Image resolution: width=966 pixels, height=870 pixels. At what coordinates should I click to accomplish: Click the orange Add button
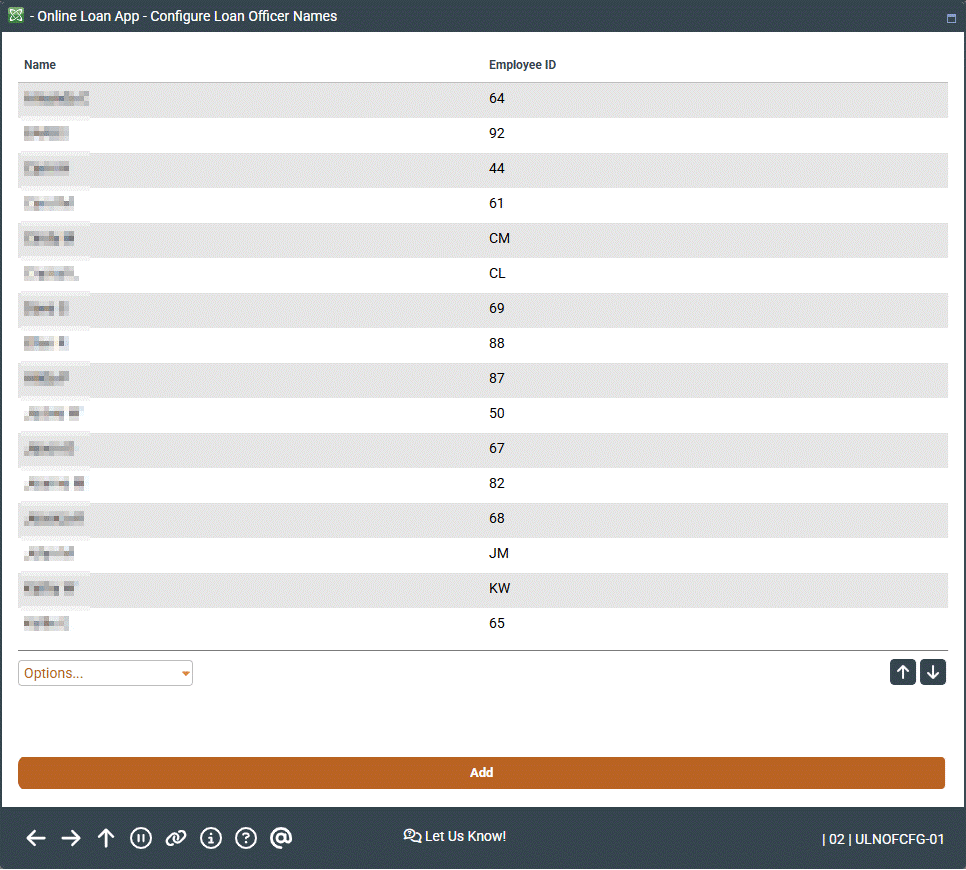click(481, 773)
